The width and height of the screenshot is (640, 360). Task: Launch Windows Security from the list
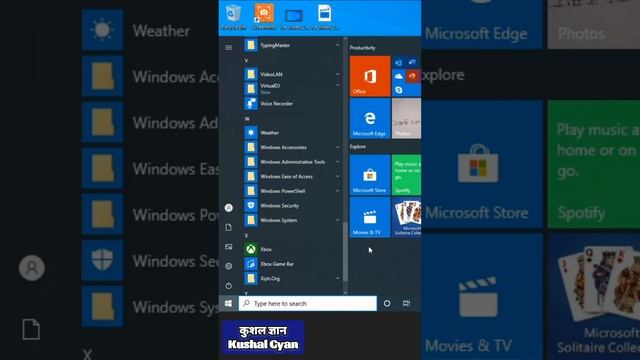pyautogui.click(x=292, y=206)
